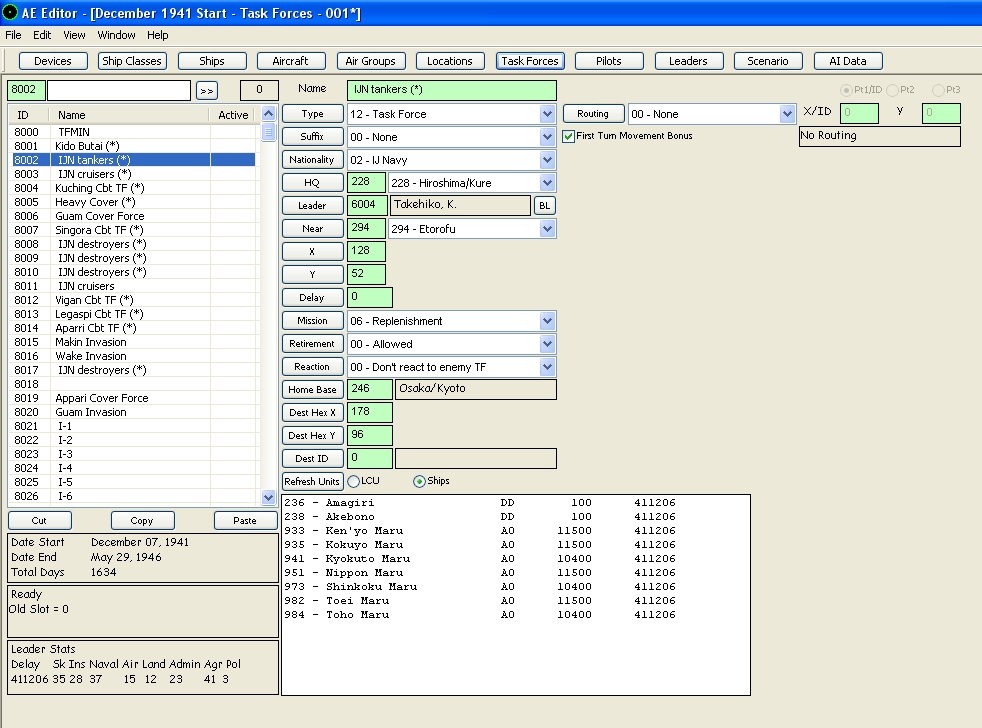Click the Routing button

point(593,113)
